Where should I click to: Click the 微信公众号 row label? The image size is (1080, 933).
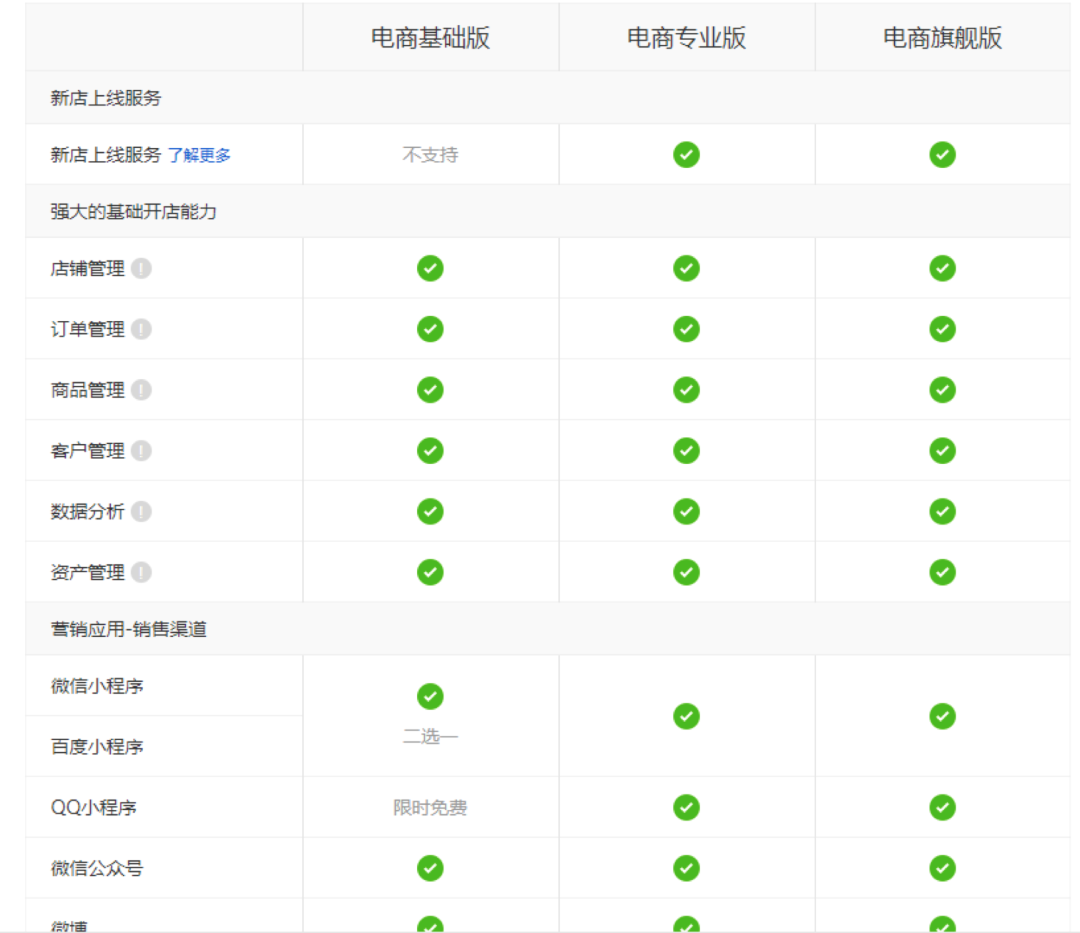(97, 868)
